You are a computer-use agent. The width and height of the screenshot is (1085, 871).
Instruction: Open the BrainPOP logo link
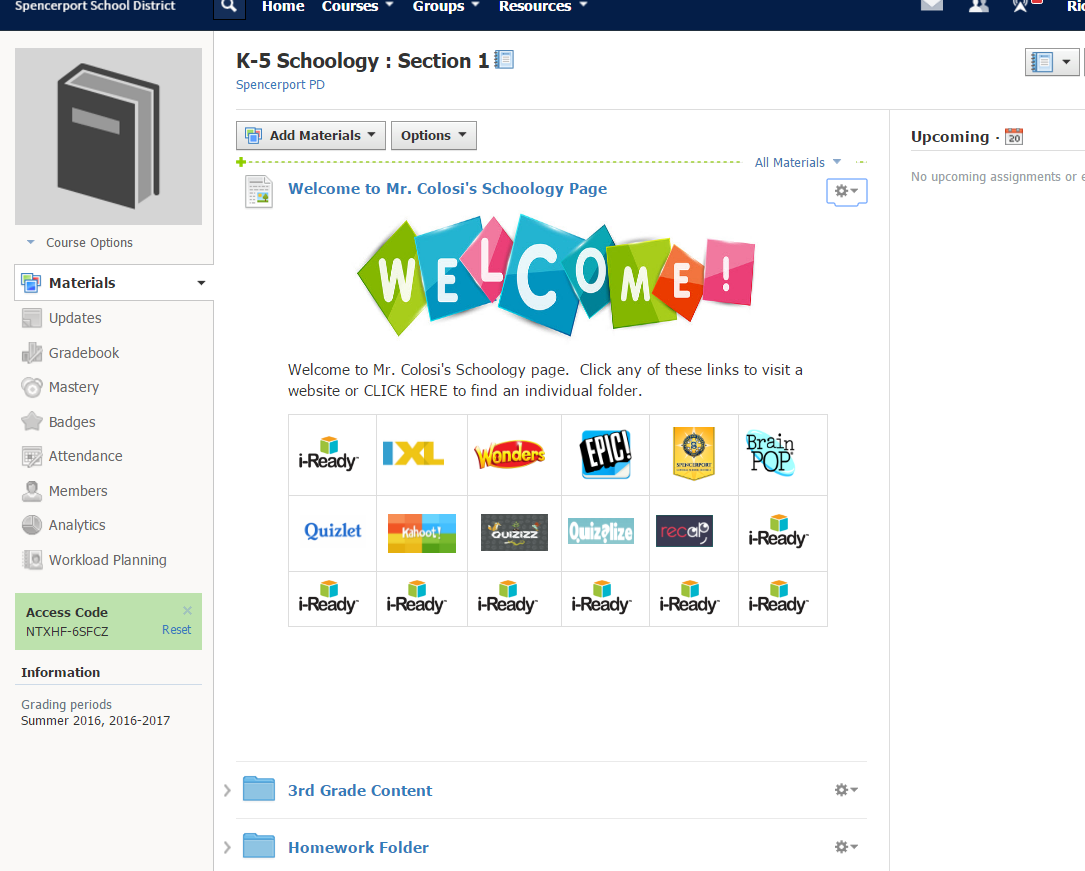(x=770, y=454)
